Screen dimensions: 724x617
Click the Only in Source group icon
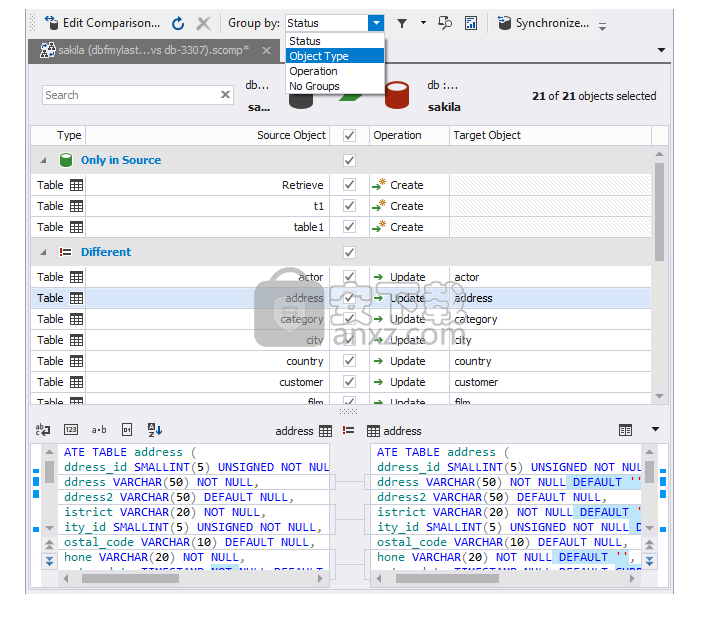(66, 160)
